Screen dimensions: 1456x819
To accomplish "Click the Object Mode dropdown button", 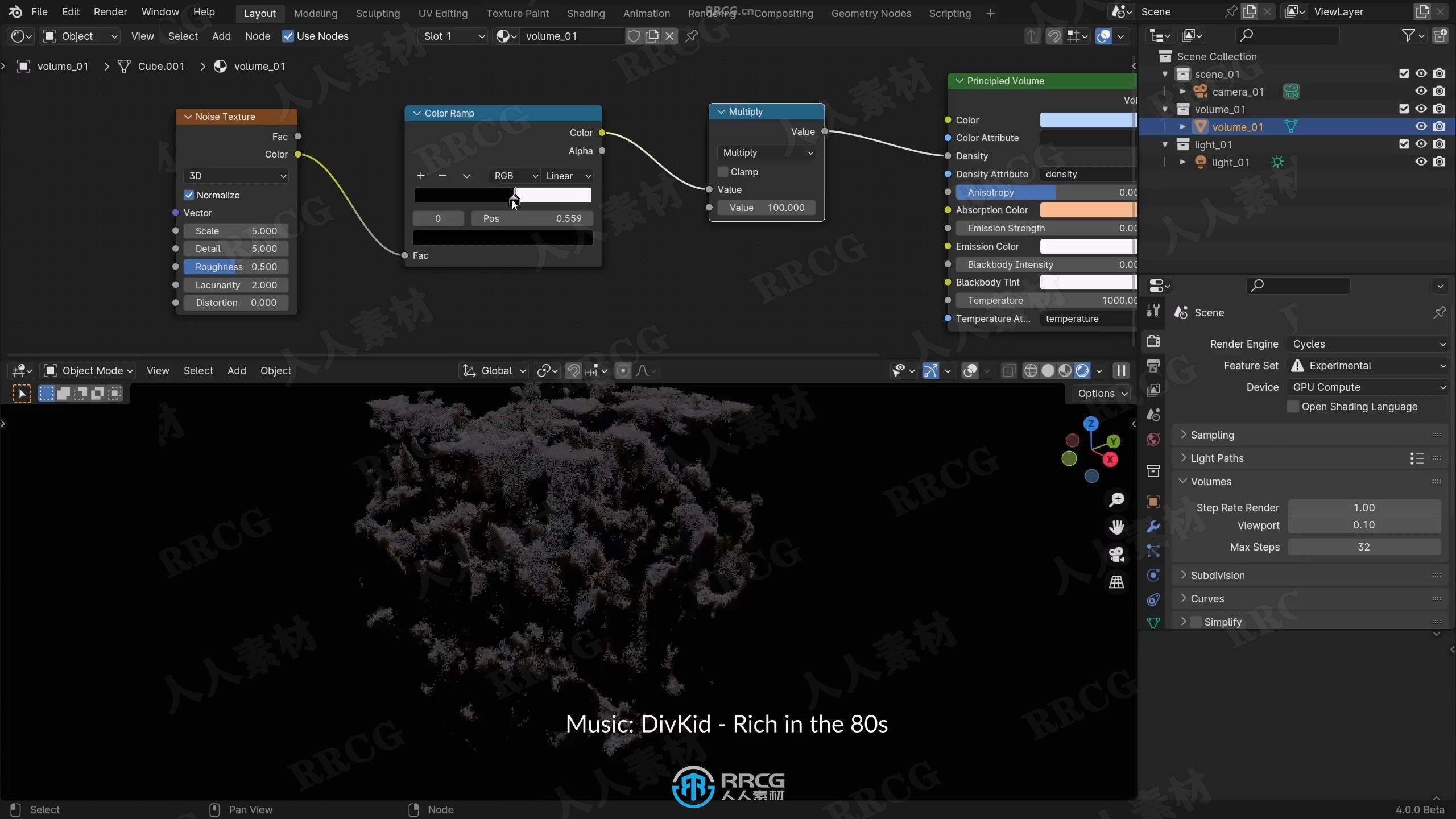I will [95, 370].
